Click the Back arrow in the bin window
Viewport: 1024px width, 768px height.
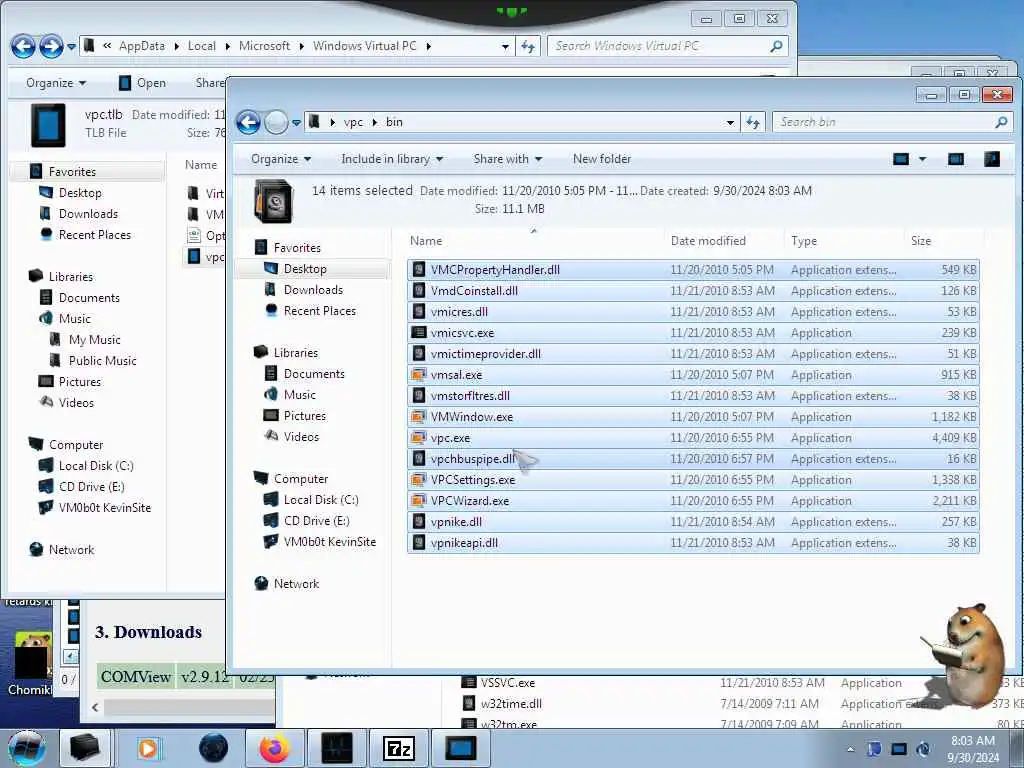click(248, 122)
